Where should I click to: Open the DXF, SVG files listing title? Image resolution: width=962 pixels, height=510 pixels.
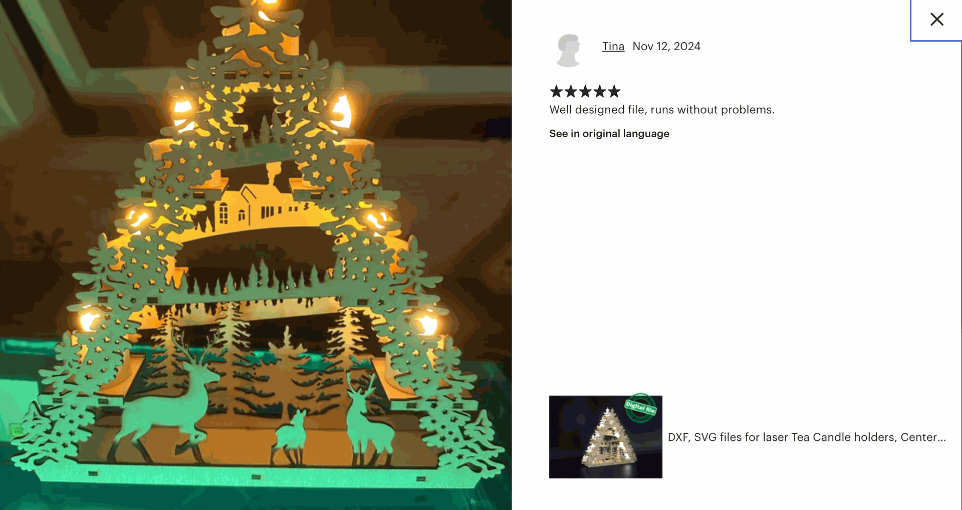806,437
